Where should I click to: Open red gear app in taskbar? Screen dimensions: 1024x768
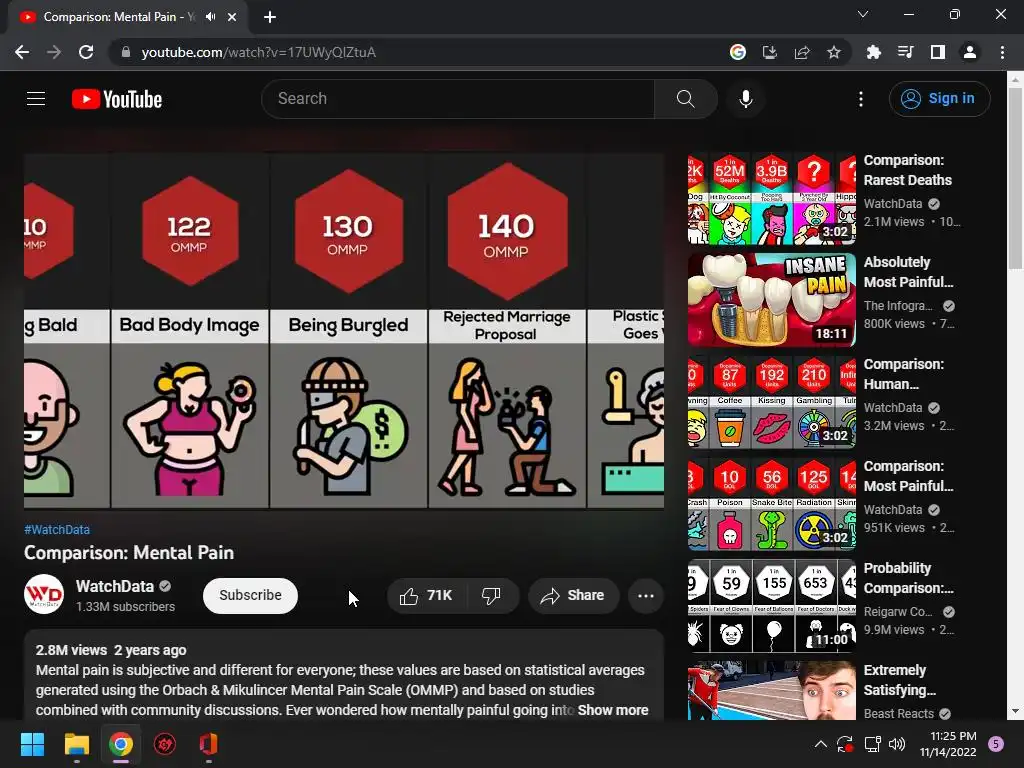click(165, 744)
